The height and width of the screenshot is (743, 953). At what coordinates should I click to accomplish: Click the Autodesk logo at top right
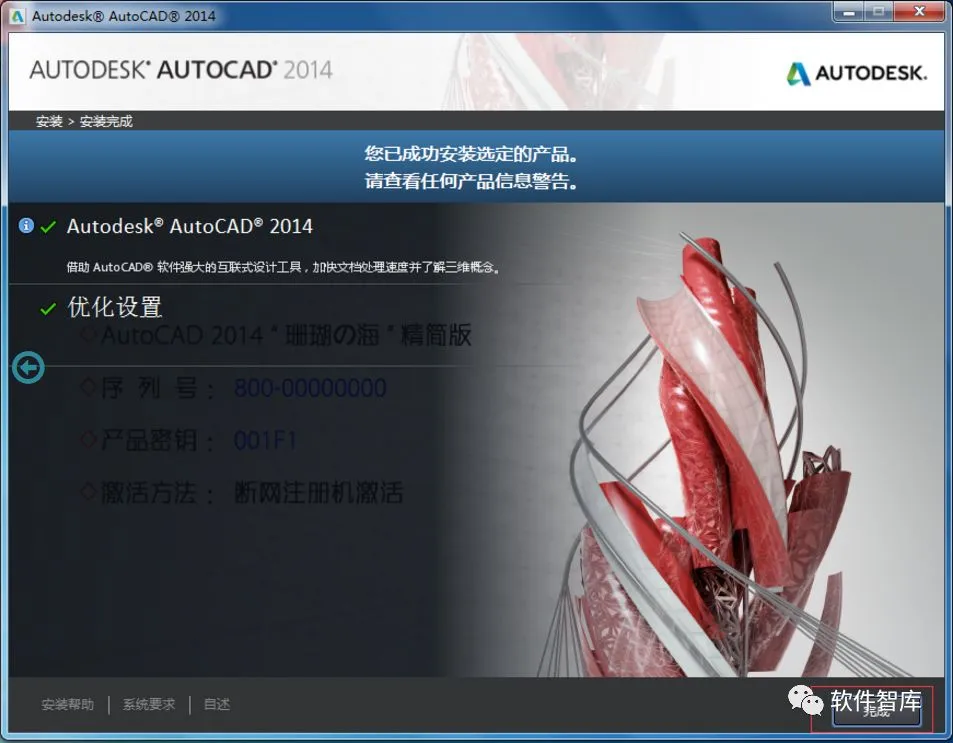857,74
